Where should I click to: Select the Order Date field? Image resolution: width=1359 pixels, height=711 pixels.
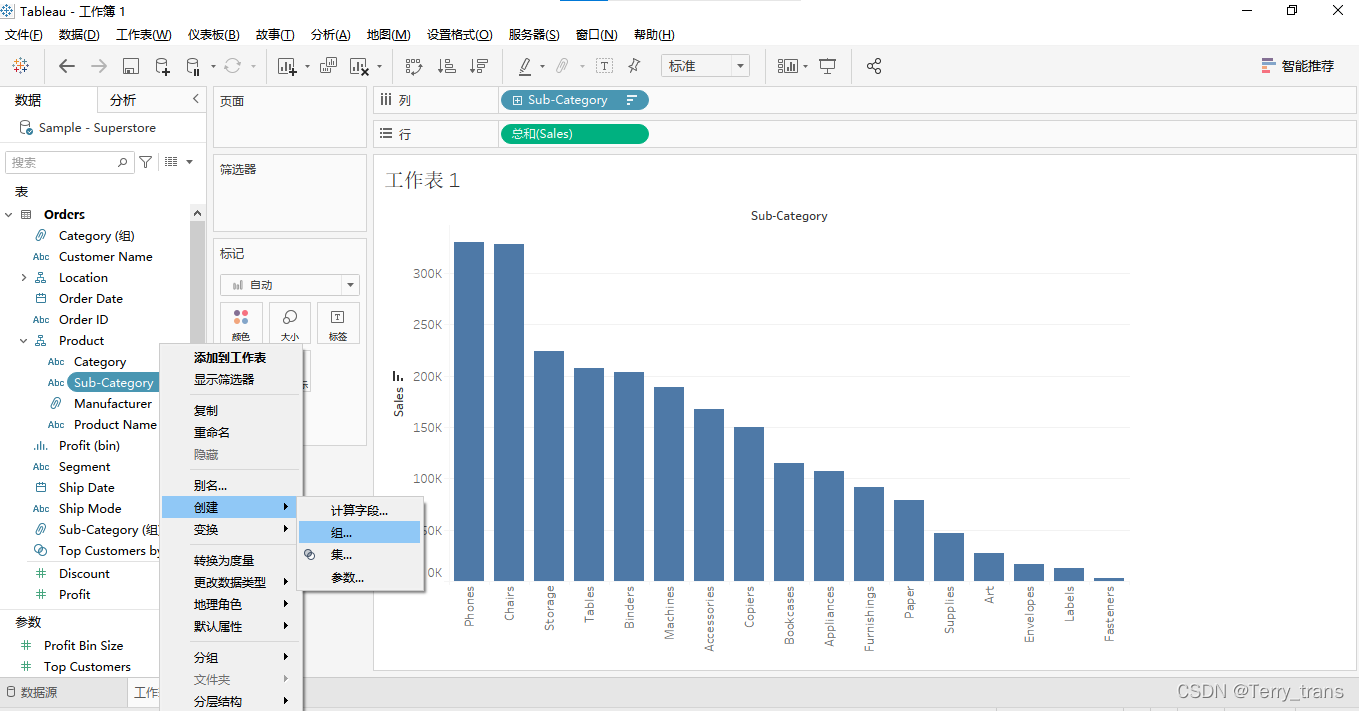[91, 299]
